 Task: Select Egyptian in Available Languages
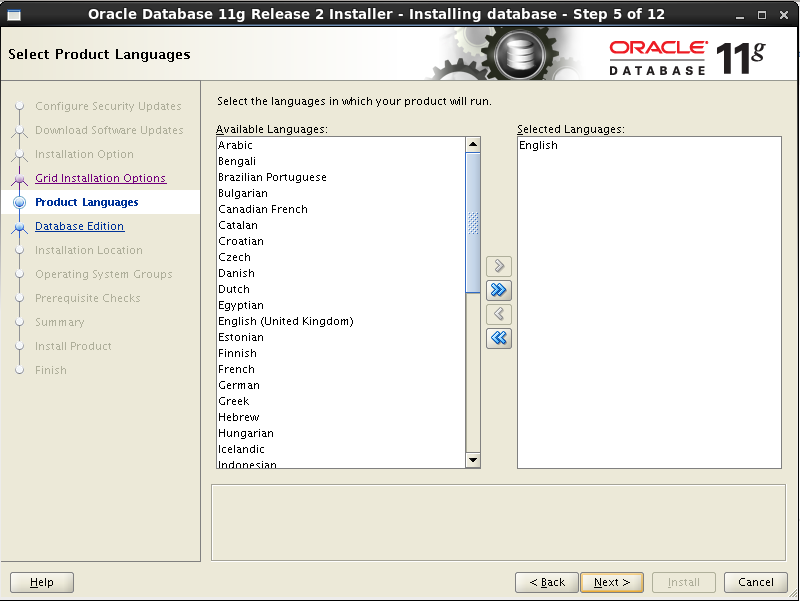341,305
